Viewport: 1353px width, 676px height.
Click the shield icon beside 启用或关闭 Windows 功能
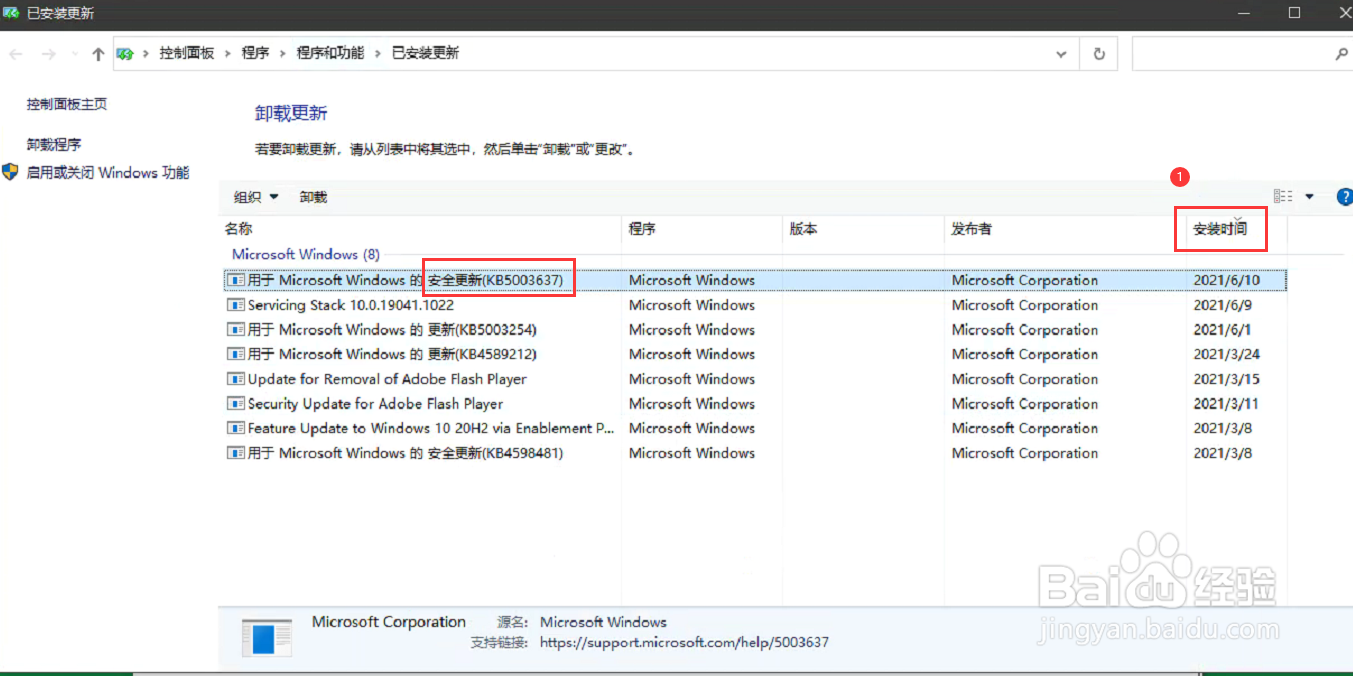click(x=10, y=171)
